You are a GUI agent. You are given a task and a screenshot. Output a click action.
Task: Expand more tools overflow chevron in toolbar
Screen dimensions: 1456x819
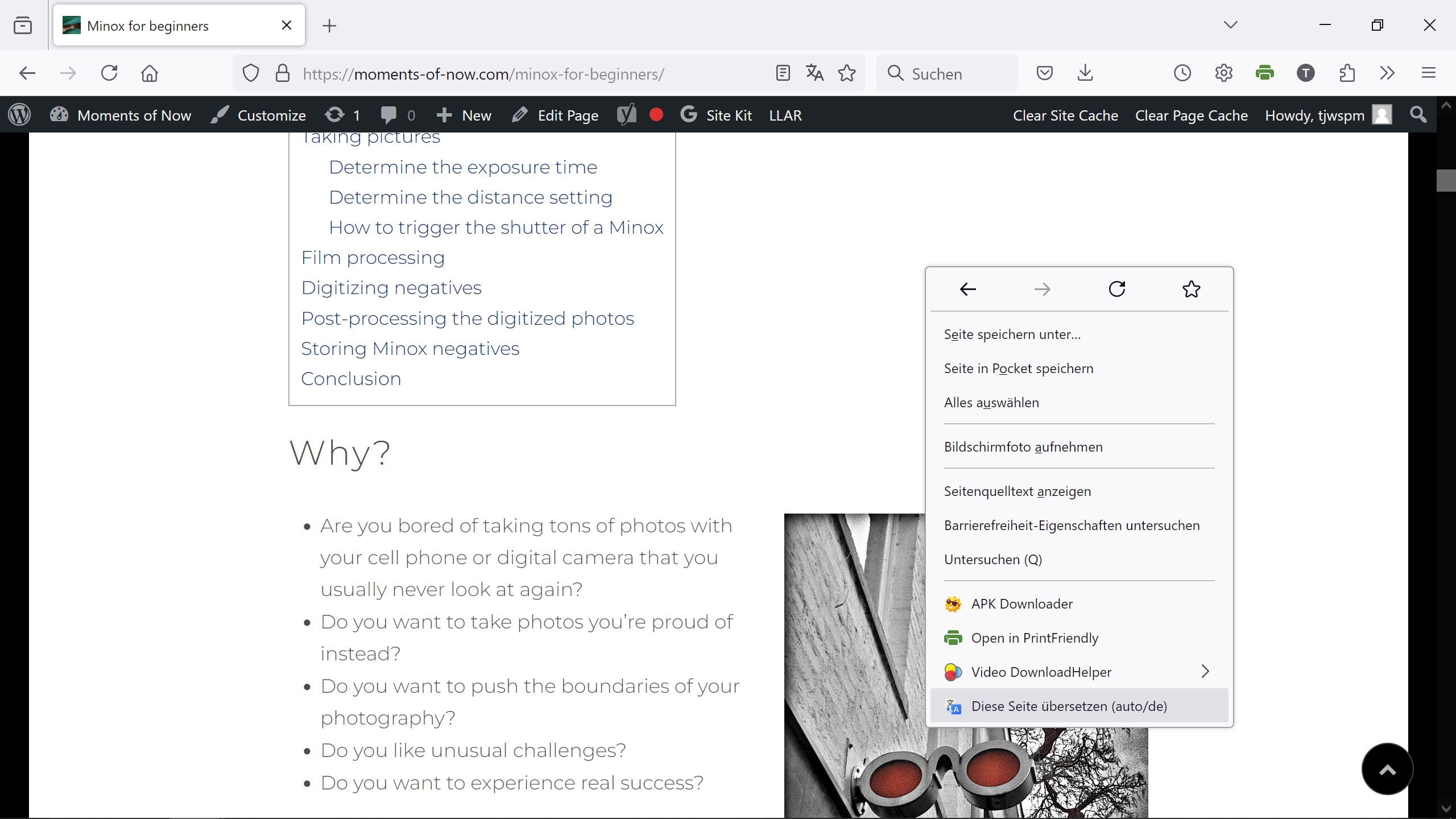pos(1387,73)
